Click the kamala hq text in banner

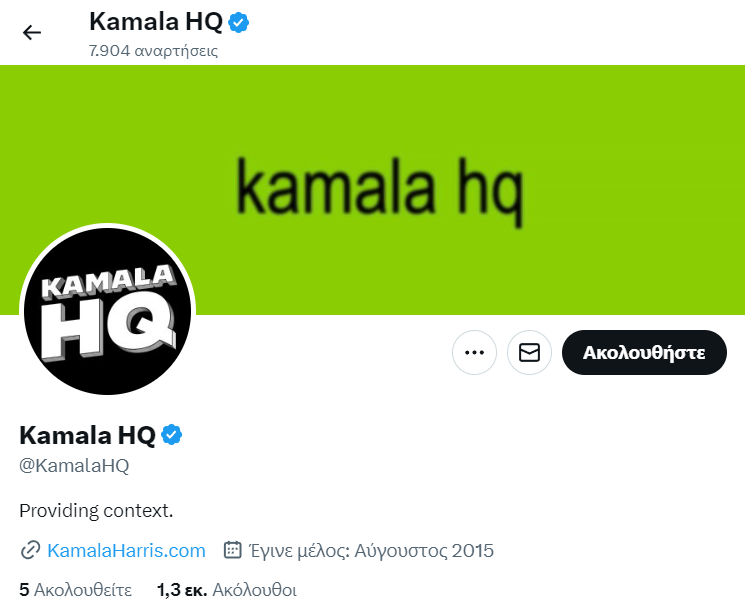pos(380,192)
